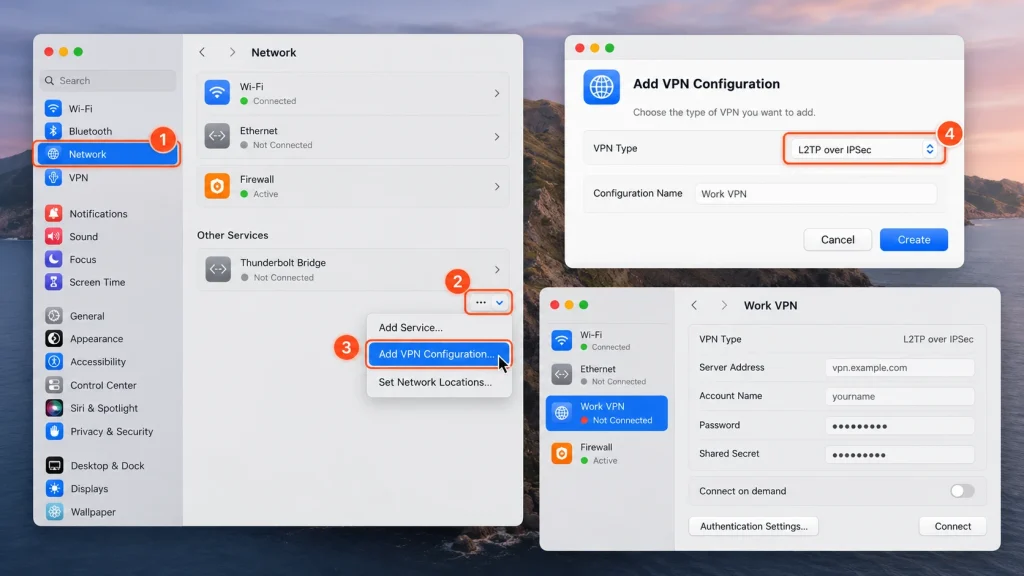
Task: Edit the Configuration Name field
Action: click(816, 194)
